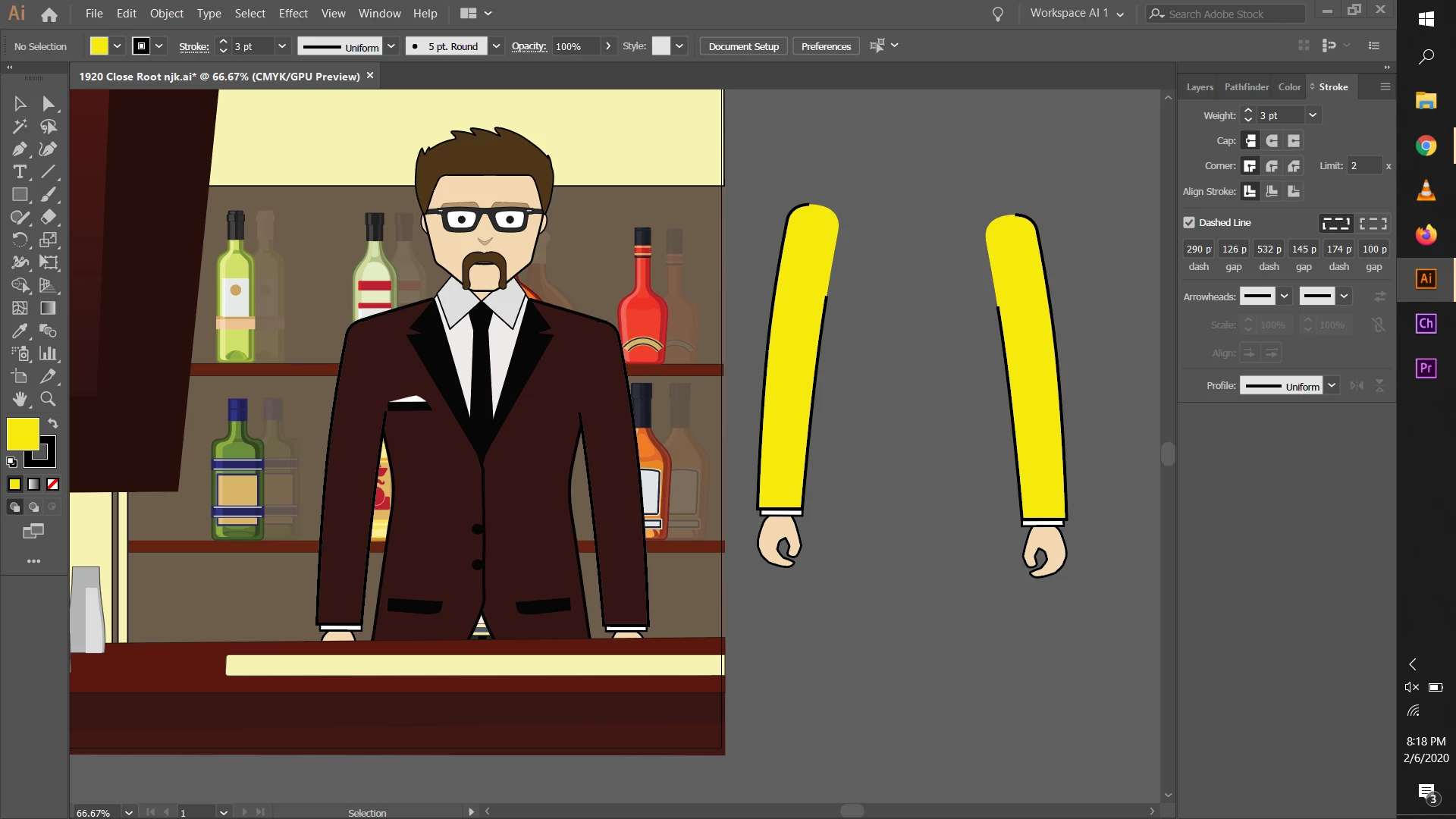The height and width of the screenshot is (819, 1456).
Task: Select the Rotate tool
Action: coord(20,240)
